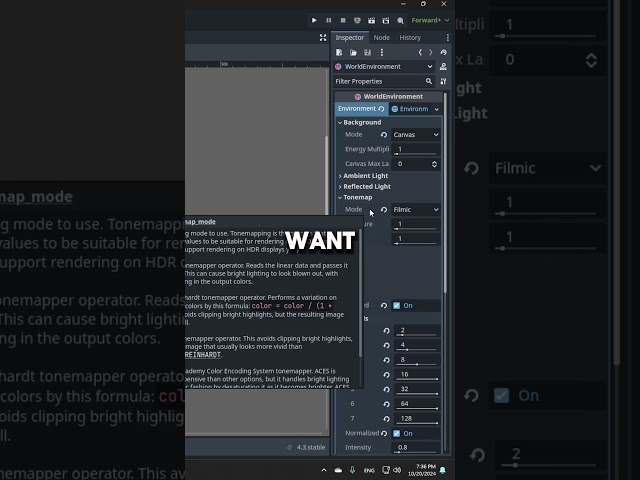Revert the Environment property
This screenshot has height=480, width=640.
(x=381, y=109)
